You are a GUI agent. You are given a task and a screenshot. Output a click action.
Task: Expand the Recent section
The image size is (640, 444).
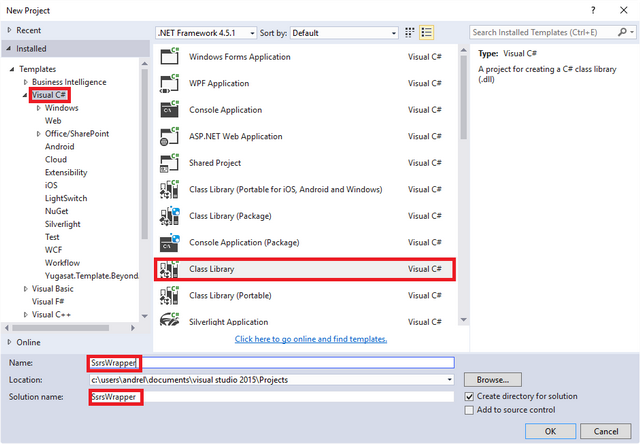(9, 30)
